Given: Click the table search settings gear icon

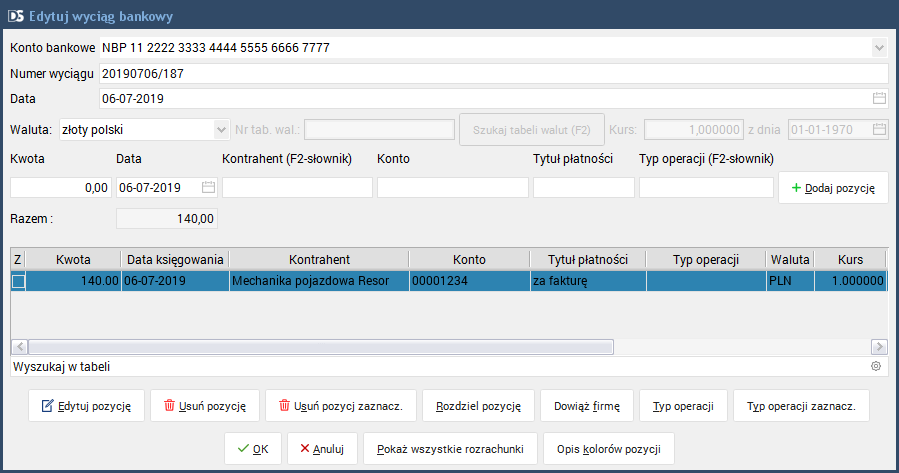Looking at the screenshot, I should (875, 366).
